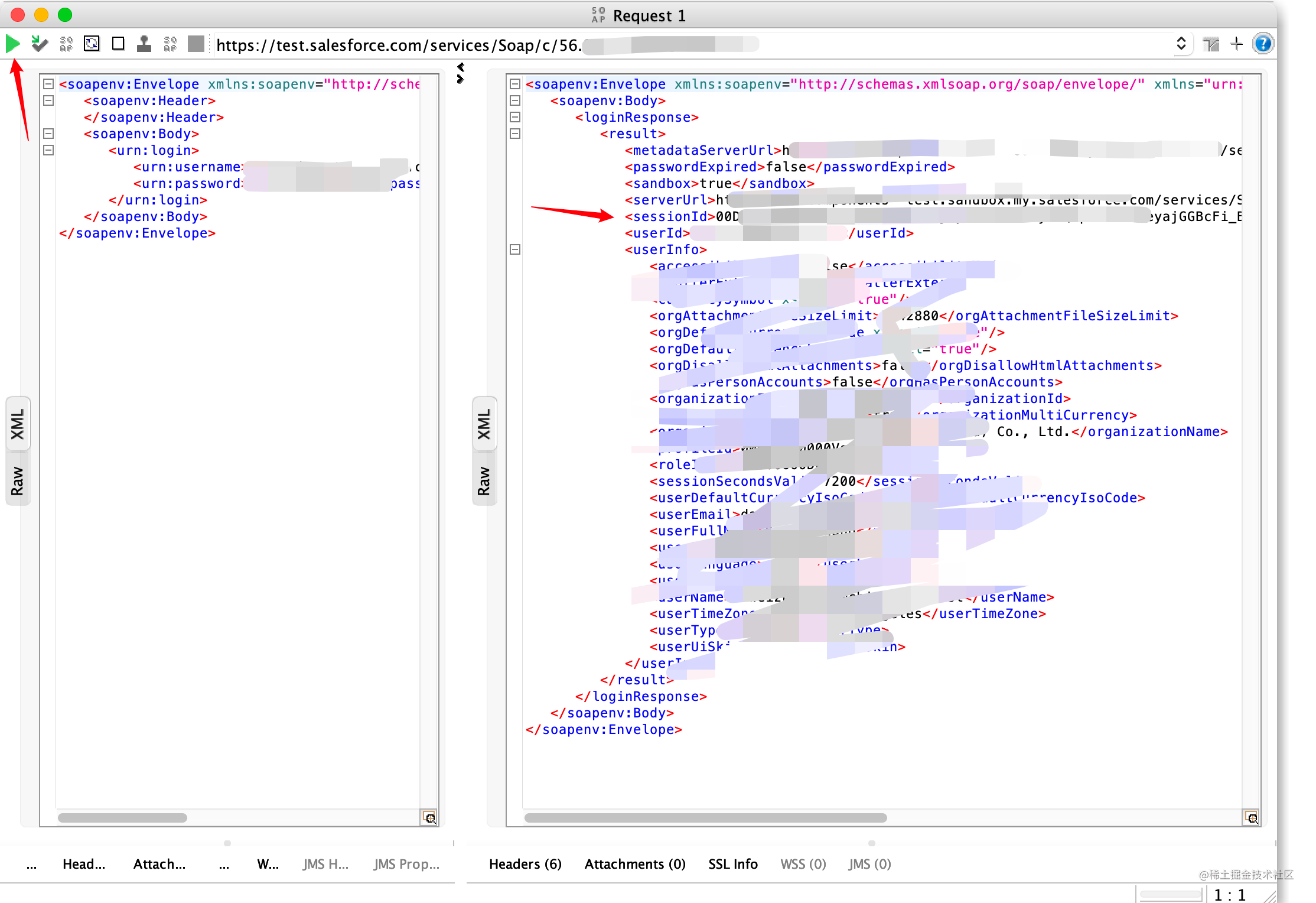
Task: Open response WSS (0) tab
Action: (x=803, y=864)
